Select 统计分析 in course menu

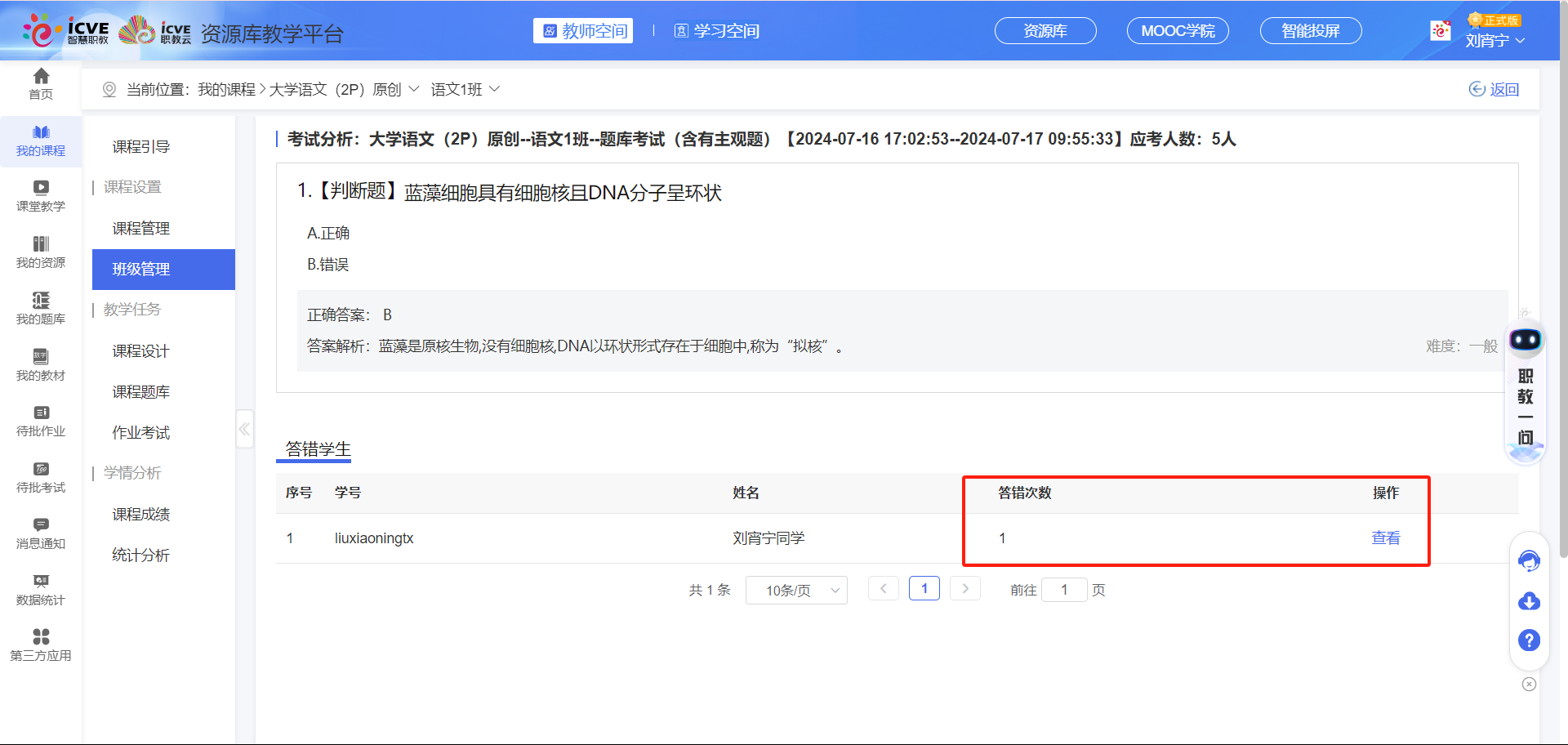coord(140,555)
